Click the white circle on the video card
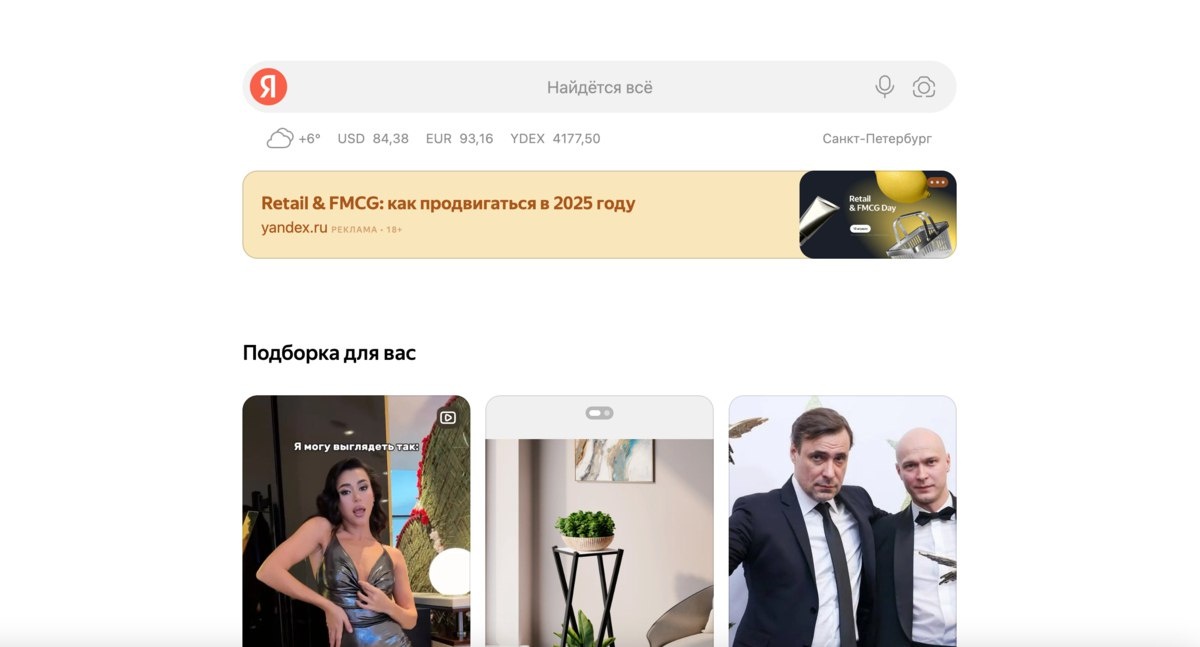 (x=450, y=572)
